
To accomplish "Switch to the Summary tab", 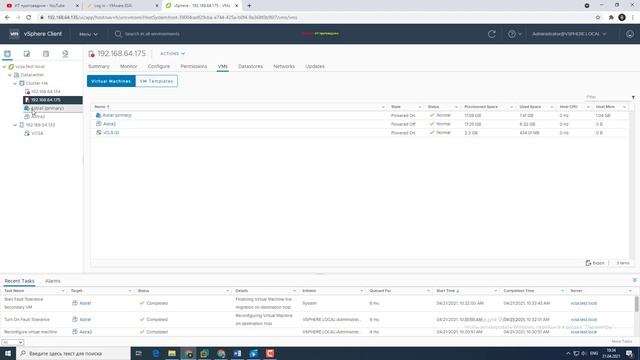I will click(99, 66).
